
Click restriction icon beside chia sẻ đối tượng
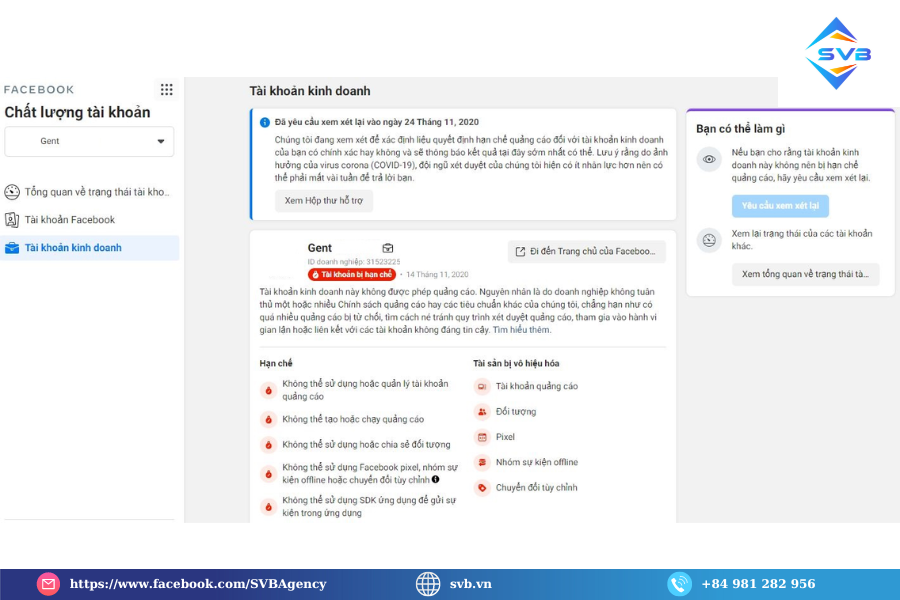[x=269, y=445]
